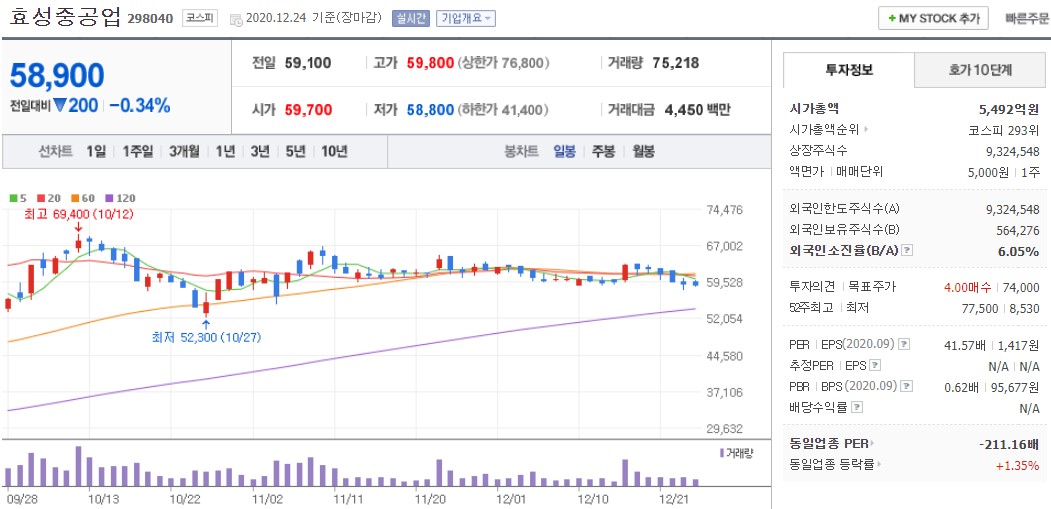Click the 저가 value 58,800
Image resolution: width=1051 pixels, height=509 pixels.
click(430, 109)
